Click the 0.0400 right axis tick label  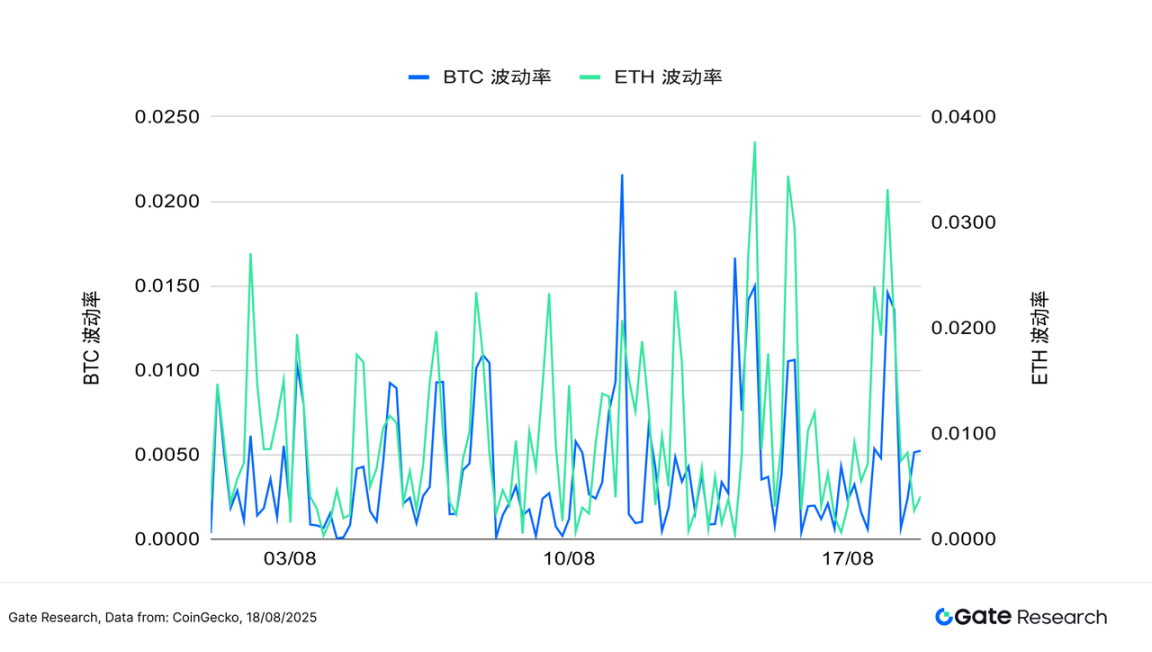coord(964,117)
